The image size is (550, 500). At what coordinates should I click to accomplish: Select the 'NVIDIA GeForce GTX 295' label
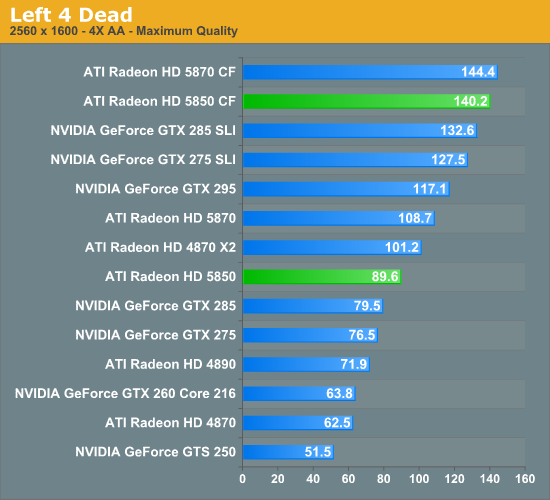[155, 189]
